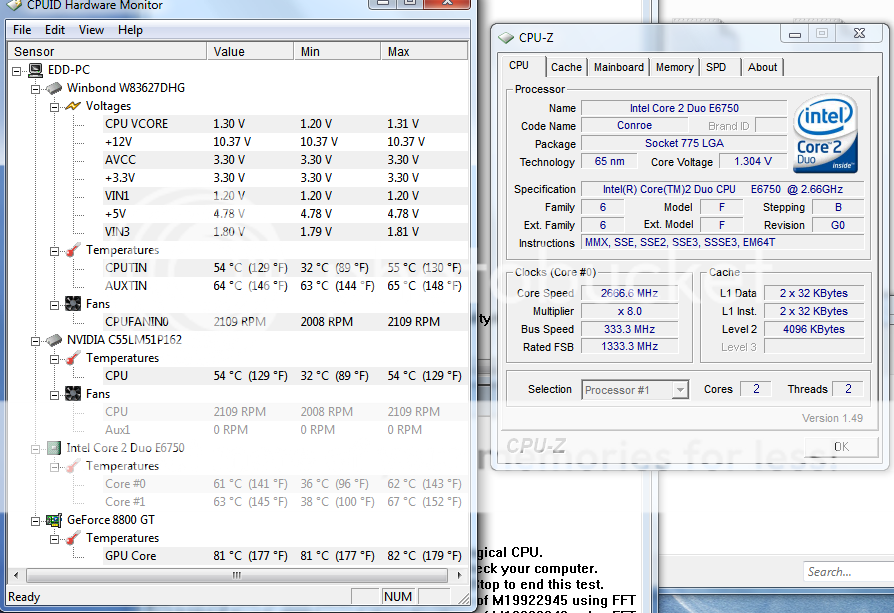Viewport: 894px width, 613px height.
Task: Switch to the Memory tab in CPU-Z
Action: (x=674, y=67)
